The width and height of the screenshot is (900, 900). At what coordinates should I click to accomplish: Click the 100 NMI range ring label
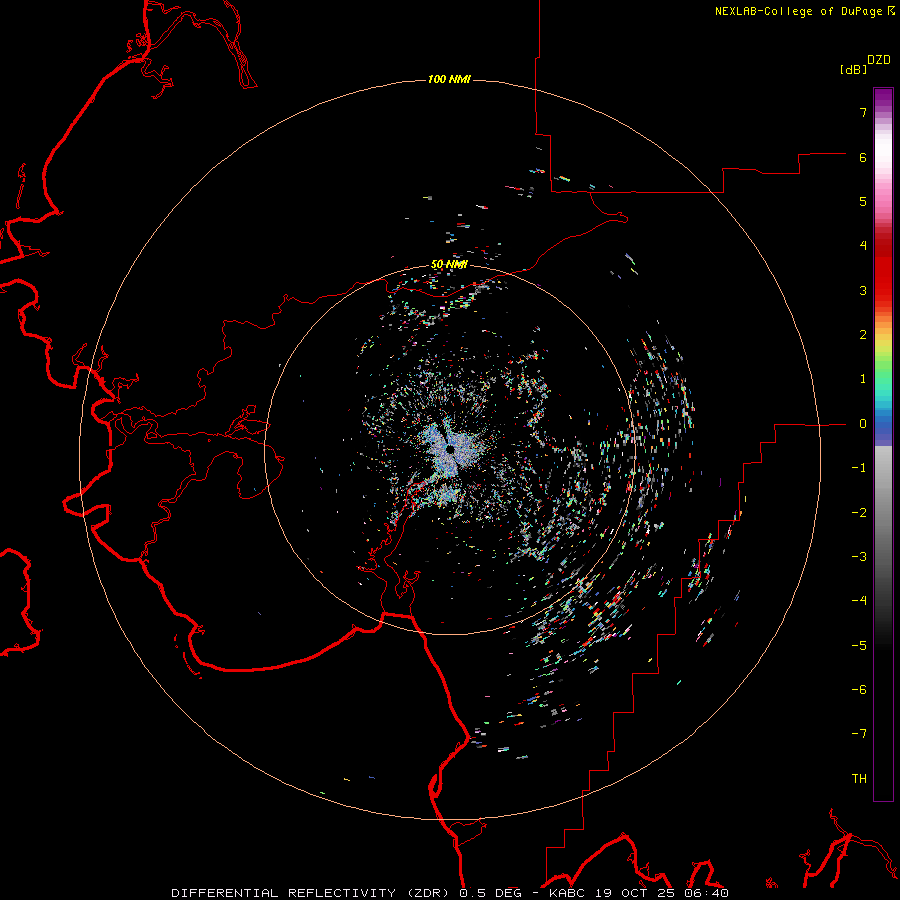pyautogui.click(x=449, y=79)
